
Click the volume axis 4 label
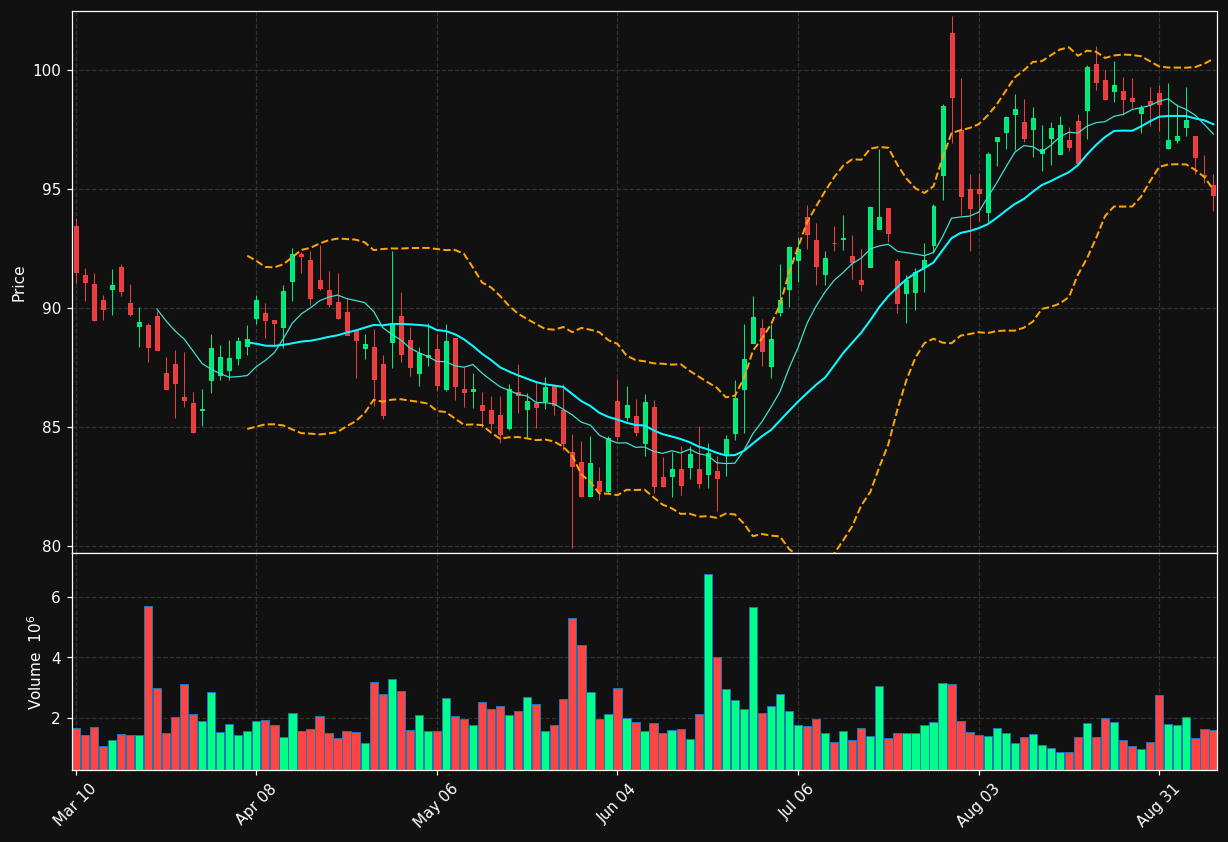point(58,658)
